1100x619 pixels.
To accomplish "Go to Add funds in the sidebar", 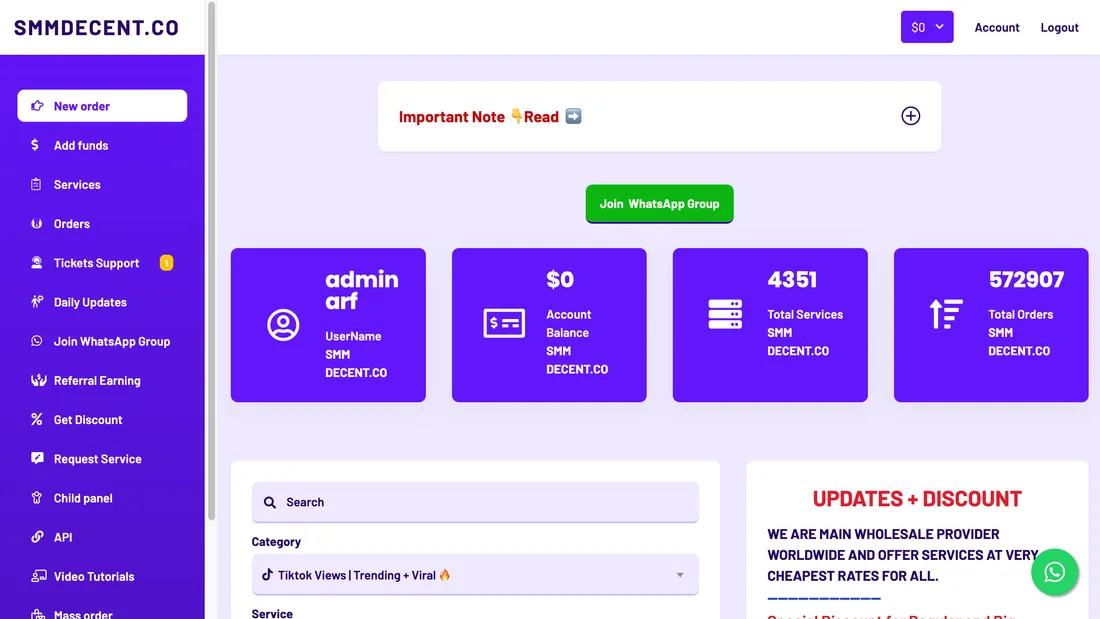I will click(x=102, y=145).
